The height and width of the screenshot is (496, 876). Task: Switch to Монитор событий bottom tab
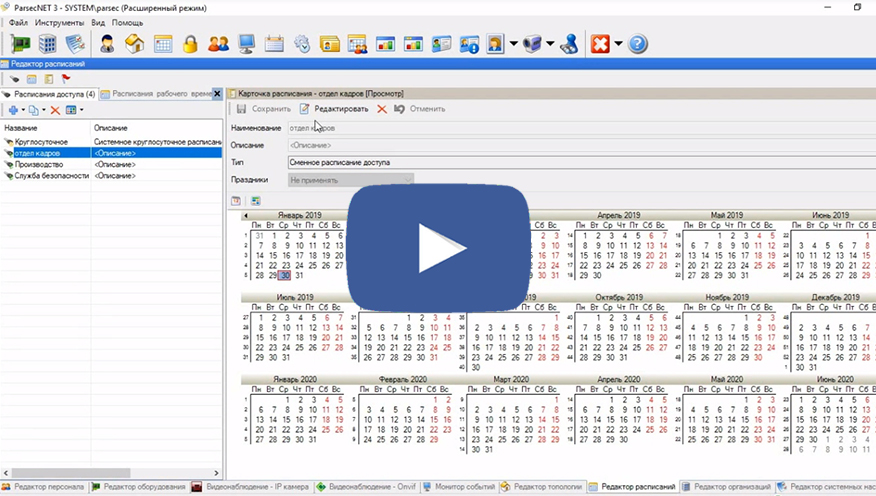(459, 487)
